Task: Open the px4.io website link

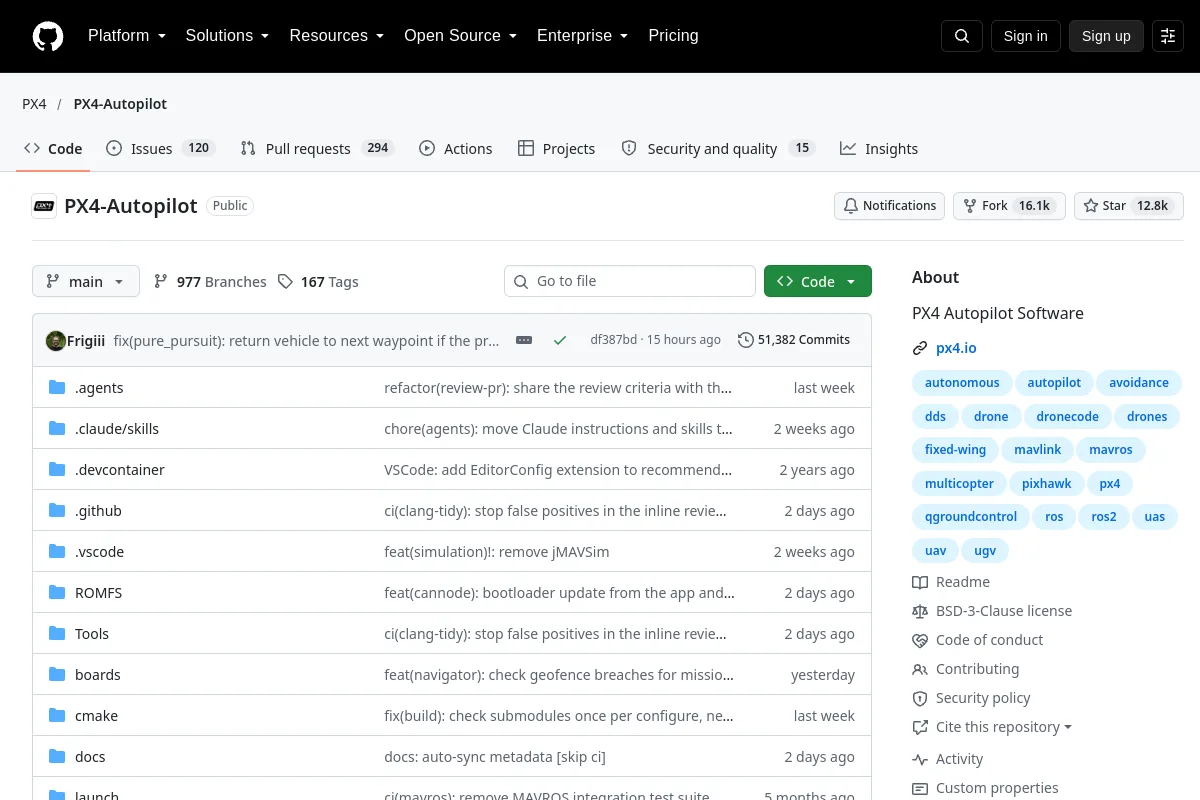Action: [956, 348]
